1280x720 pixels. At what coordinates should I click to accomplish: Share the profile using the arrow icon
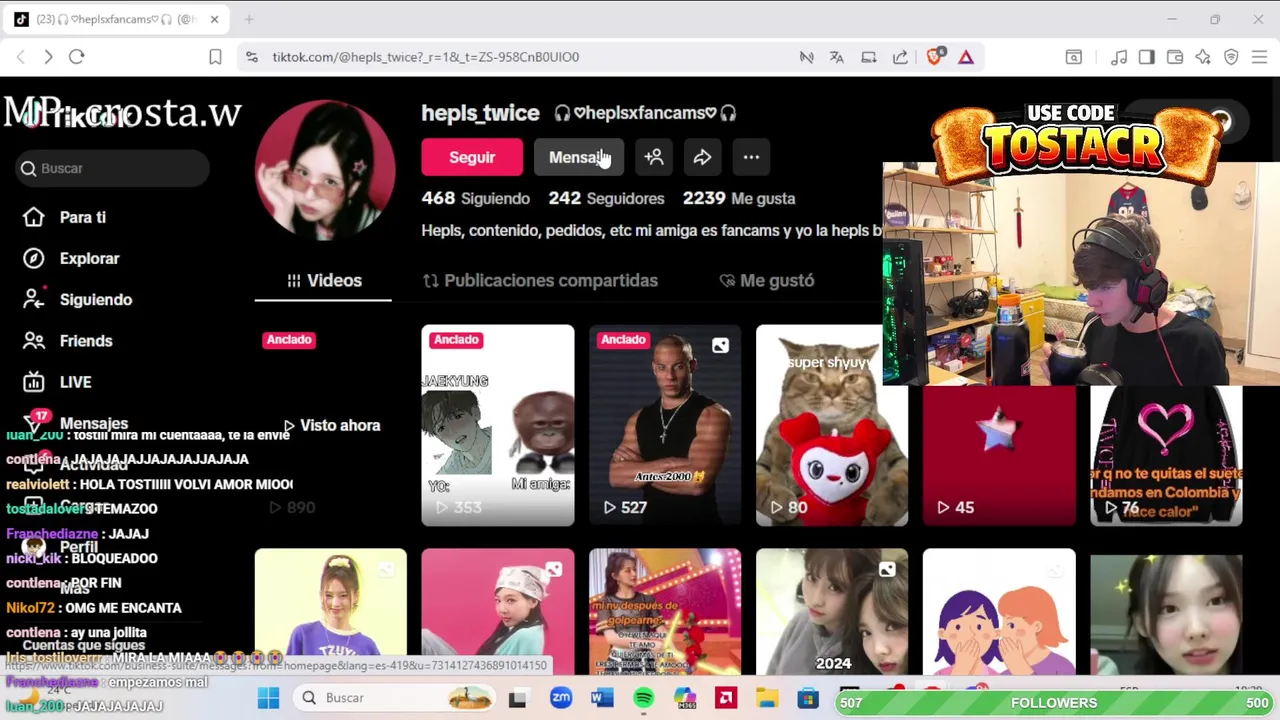(x=702, y=157)
